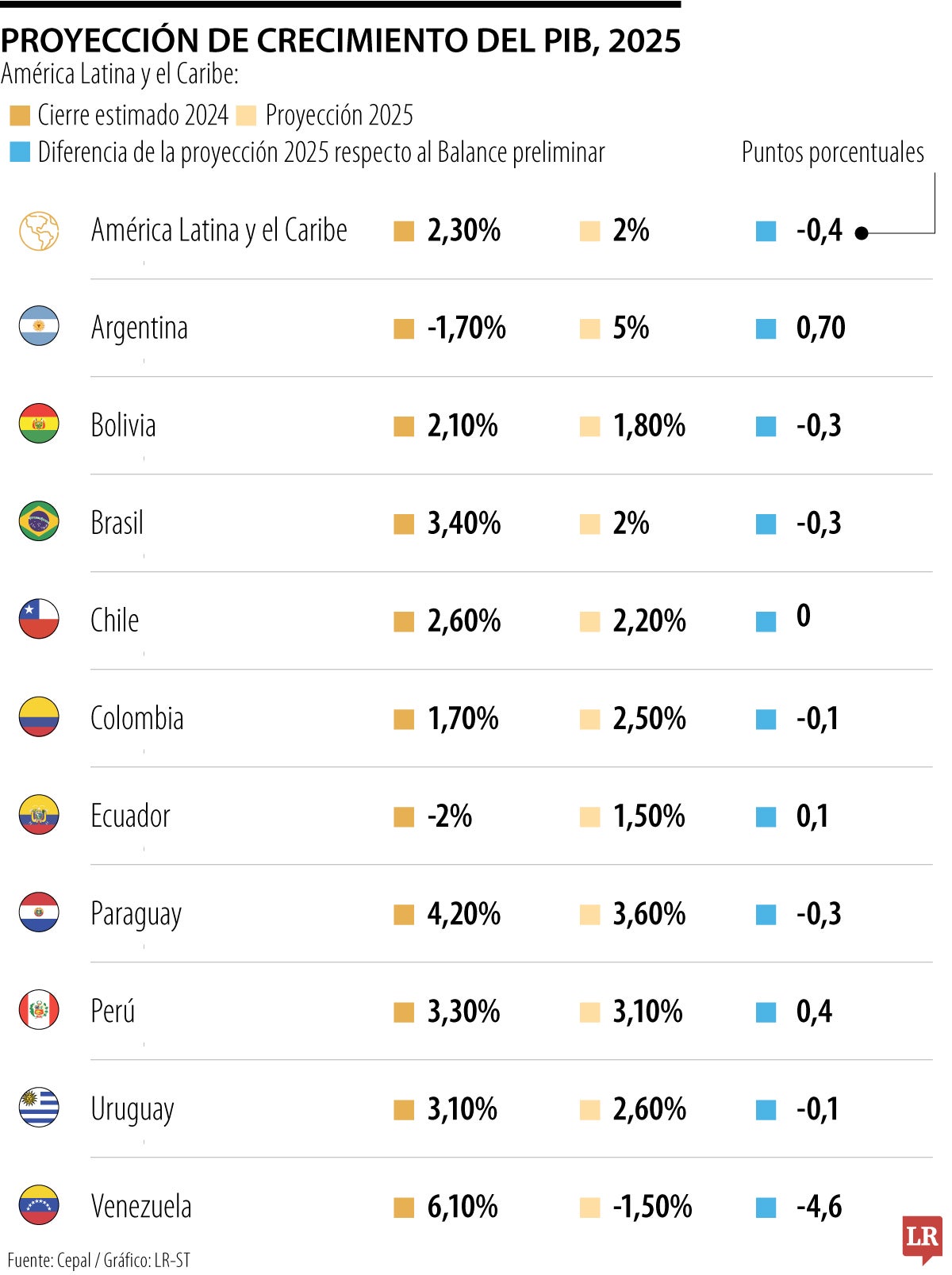952x1275 pixels.
Task: Click the Latin America globe icon
Action: [39, 231]
